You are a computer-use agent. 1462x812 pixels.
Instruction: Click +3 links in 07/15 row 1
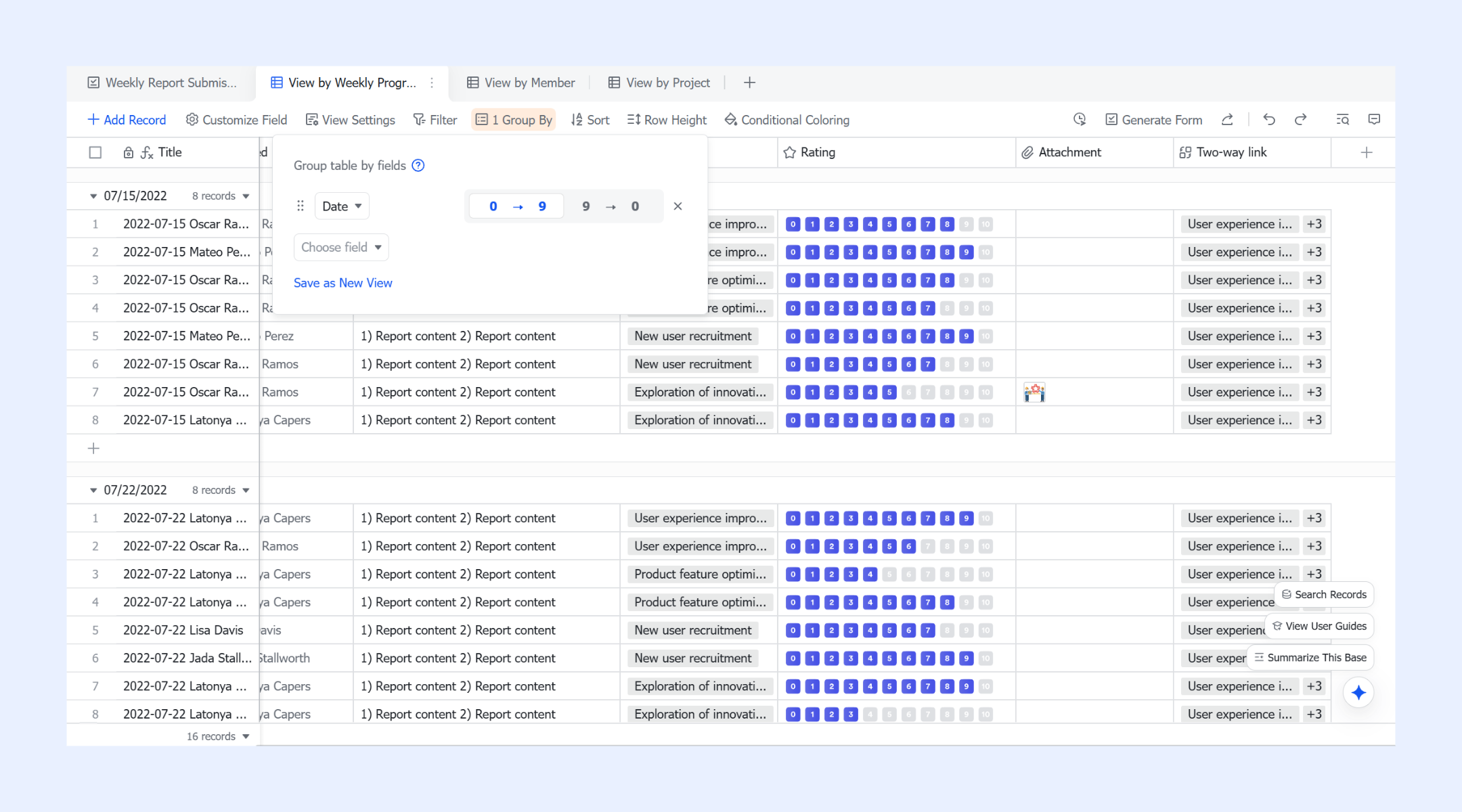(x=1314, y=224)
